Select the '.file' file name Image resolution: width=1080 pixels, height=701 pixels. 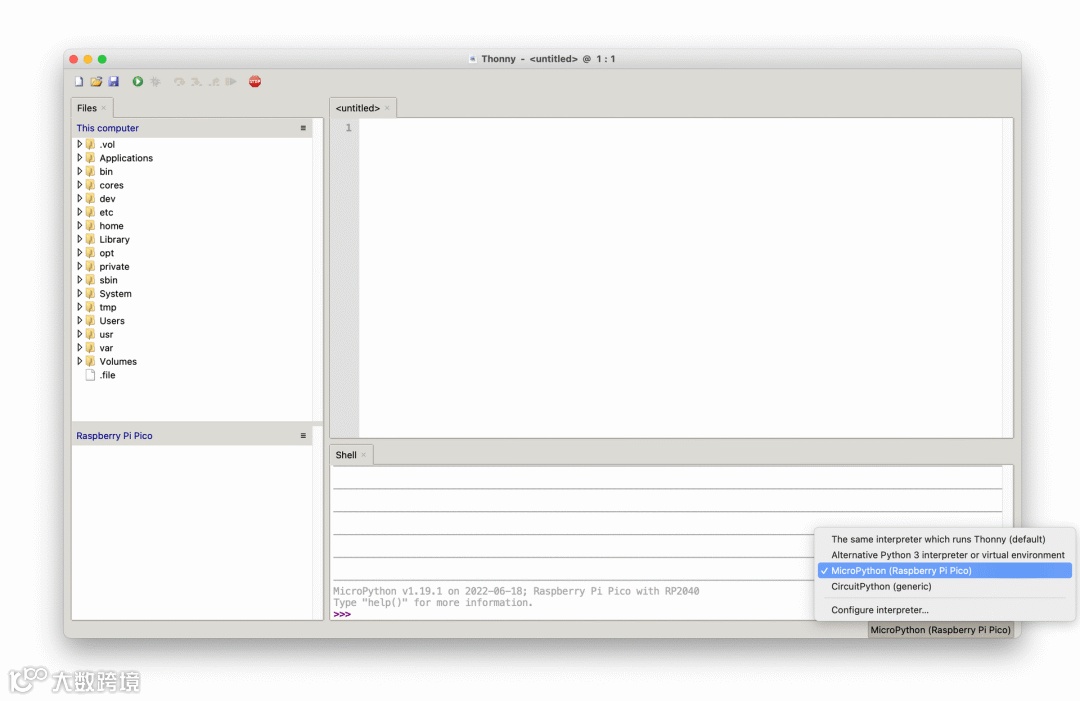click(107, 375)
